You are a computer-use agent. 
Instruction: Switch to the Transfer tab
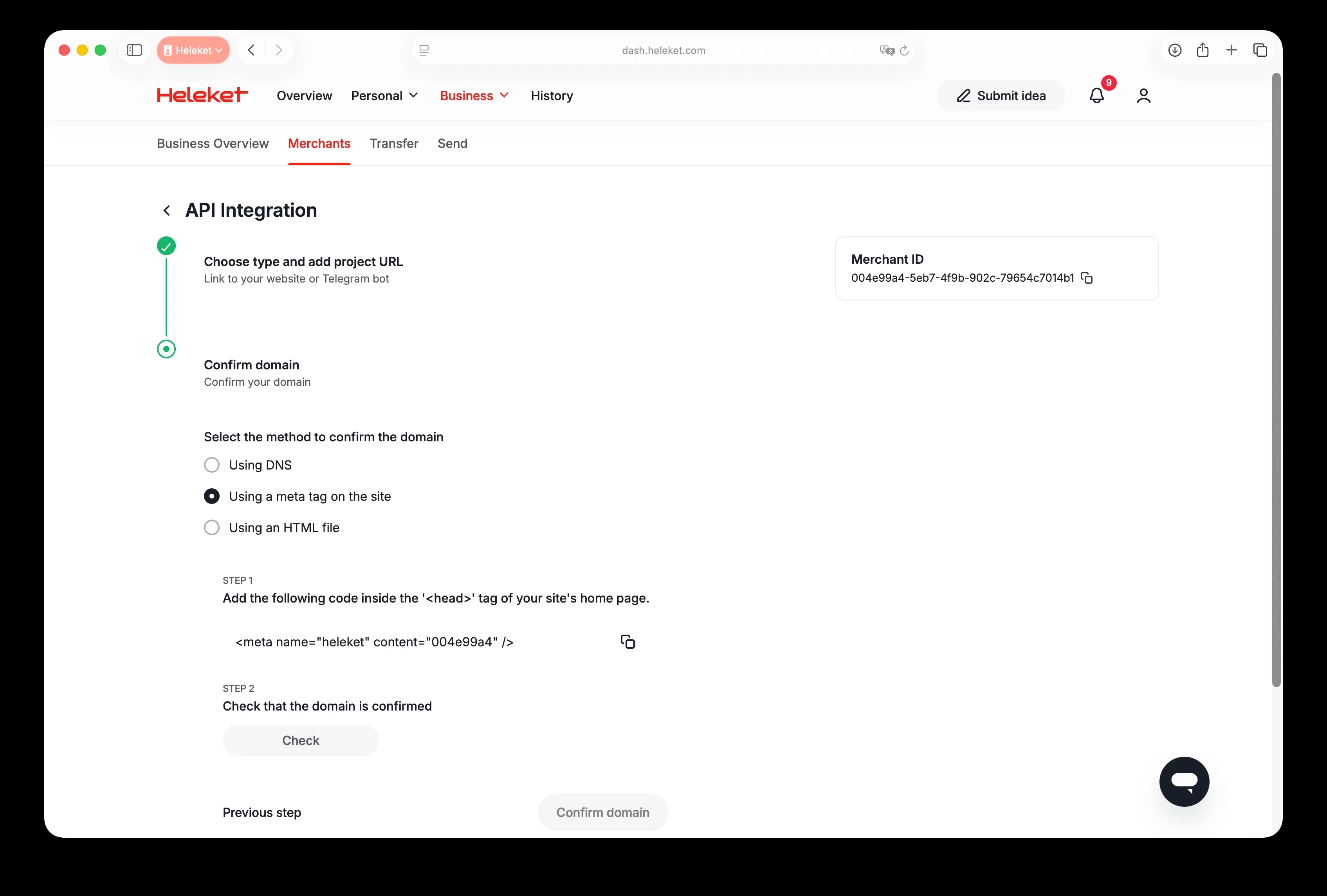393,143
